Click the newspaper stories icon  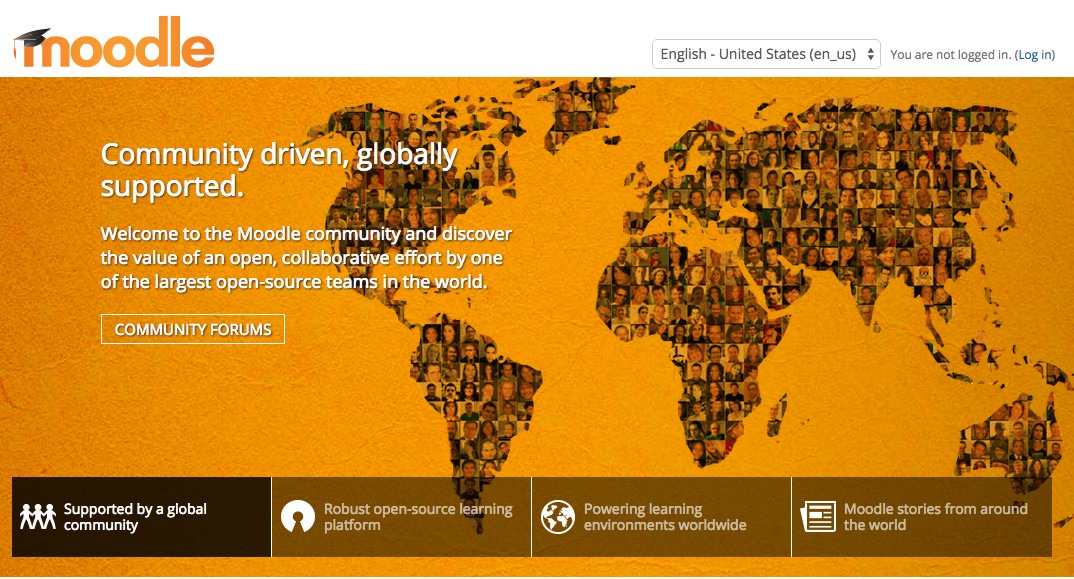818,517
